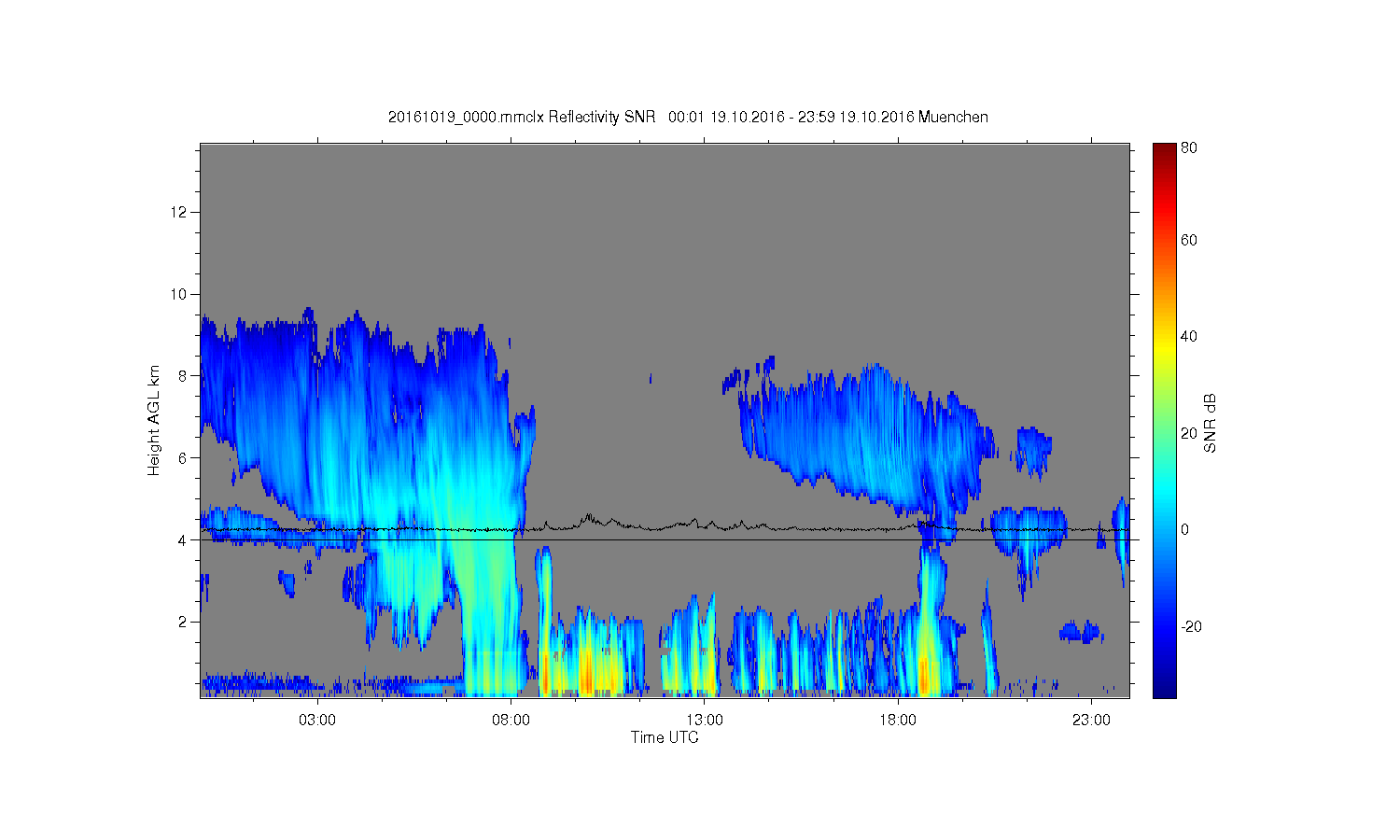This screenshot has width=1400, height=840.
Task: Click the 13:00 time tick label
Action: coord(705,721)
